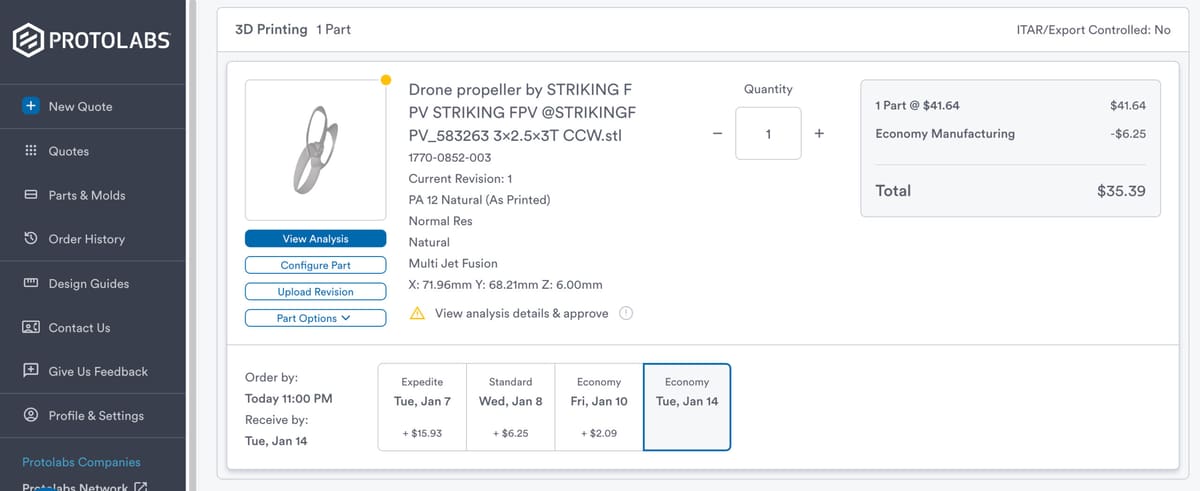Screen dimensions: 1200x491
Task: Increase quantity with the plus button
Action: point(819,133)
